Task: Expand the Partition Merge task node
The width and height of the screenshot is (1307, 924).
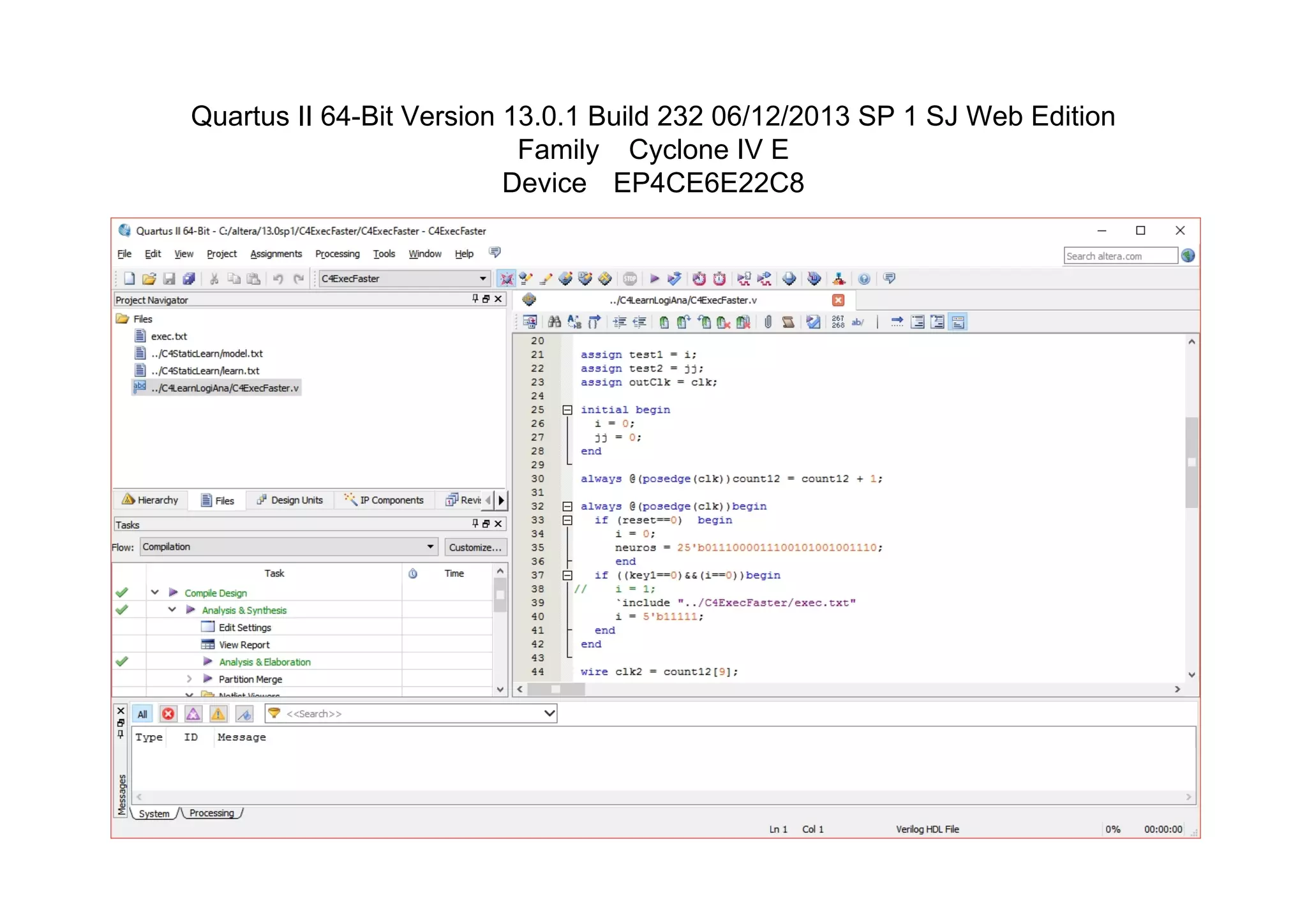Action: [x=189, y=678]
